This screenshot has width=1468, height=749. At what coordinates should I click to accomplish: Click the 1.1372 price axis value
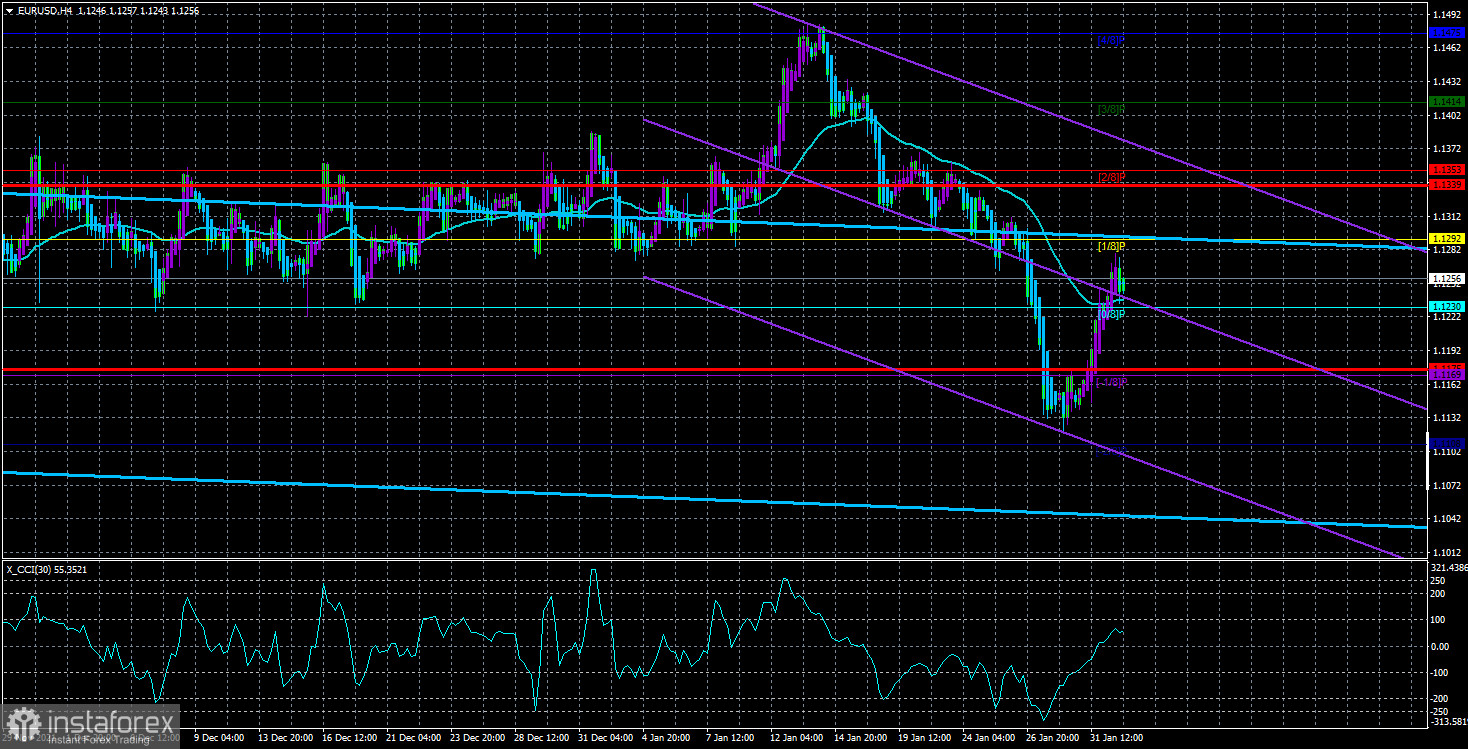(1447, 150)
